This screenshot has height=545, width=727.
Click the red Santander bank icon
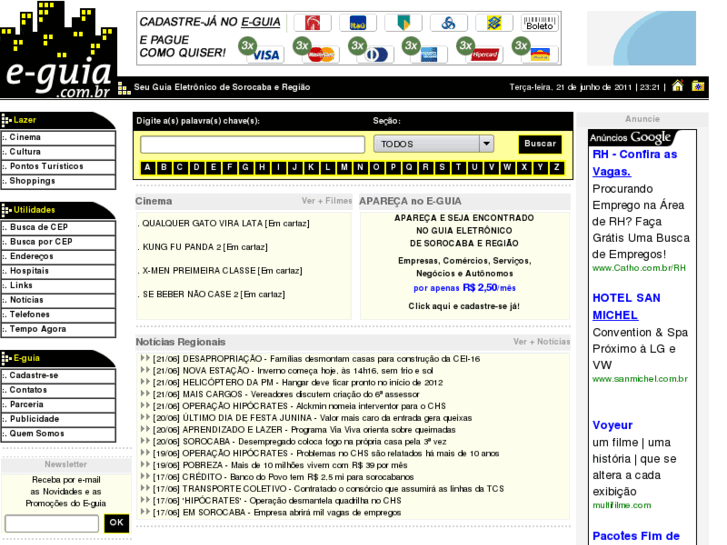[312, 23]
